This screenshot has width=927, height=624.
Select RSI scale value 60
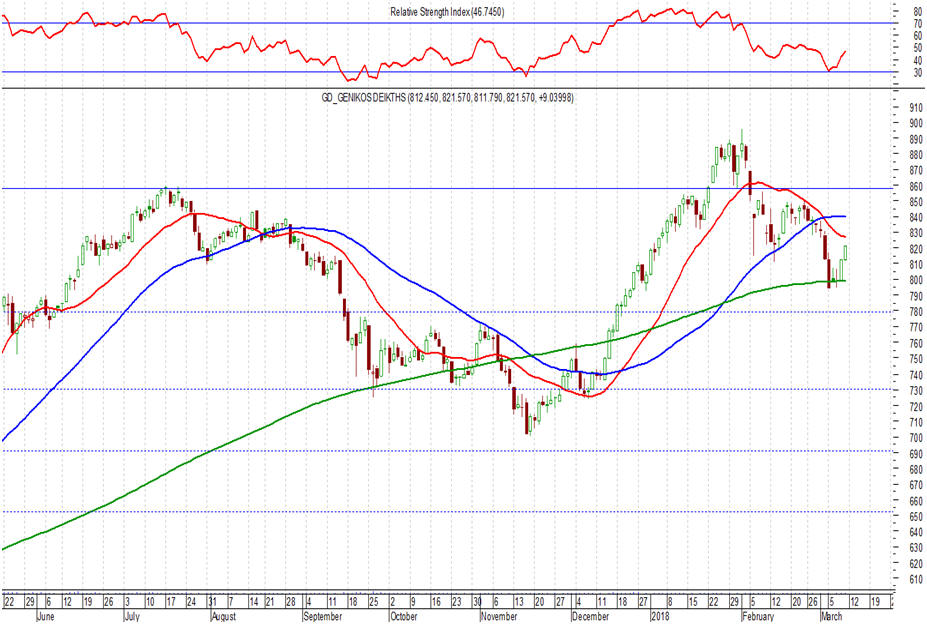[918, 36]
